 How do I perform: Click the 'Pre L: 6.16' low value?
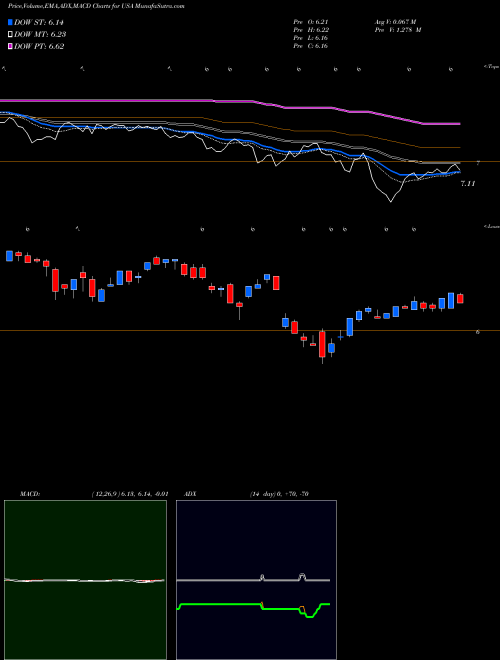(311, 38)
